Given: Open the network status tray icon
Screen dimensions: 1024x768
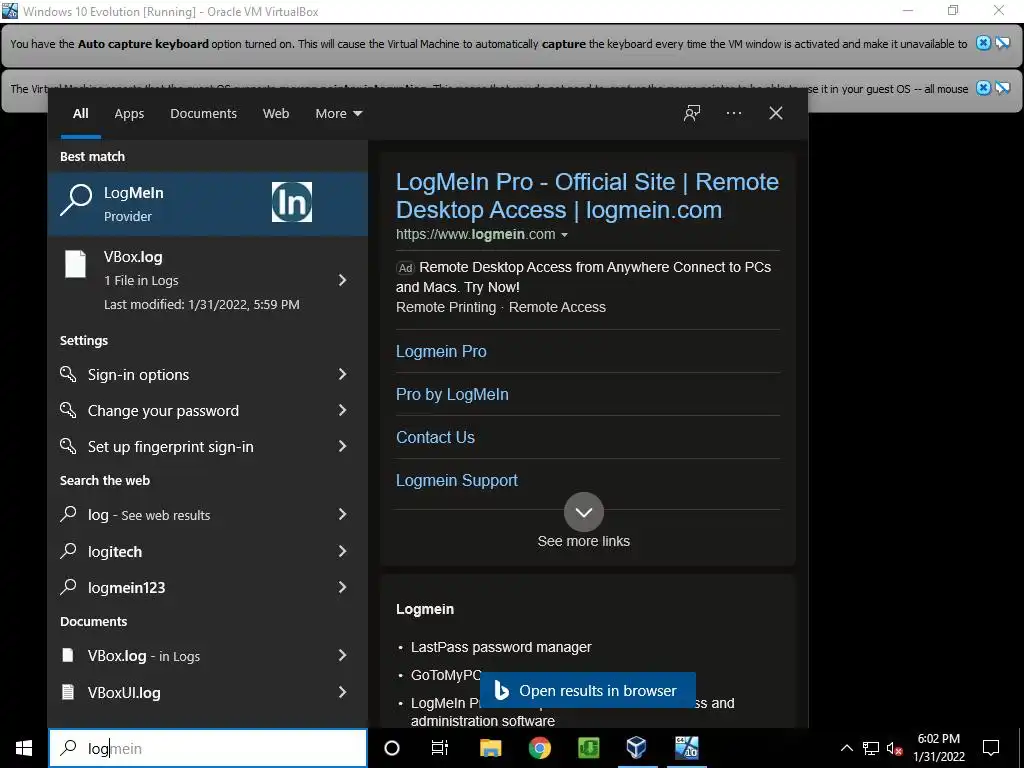Looking at the screenshot, I should point(871,748).
